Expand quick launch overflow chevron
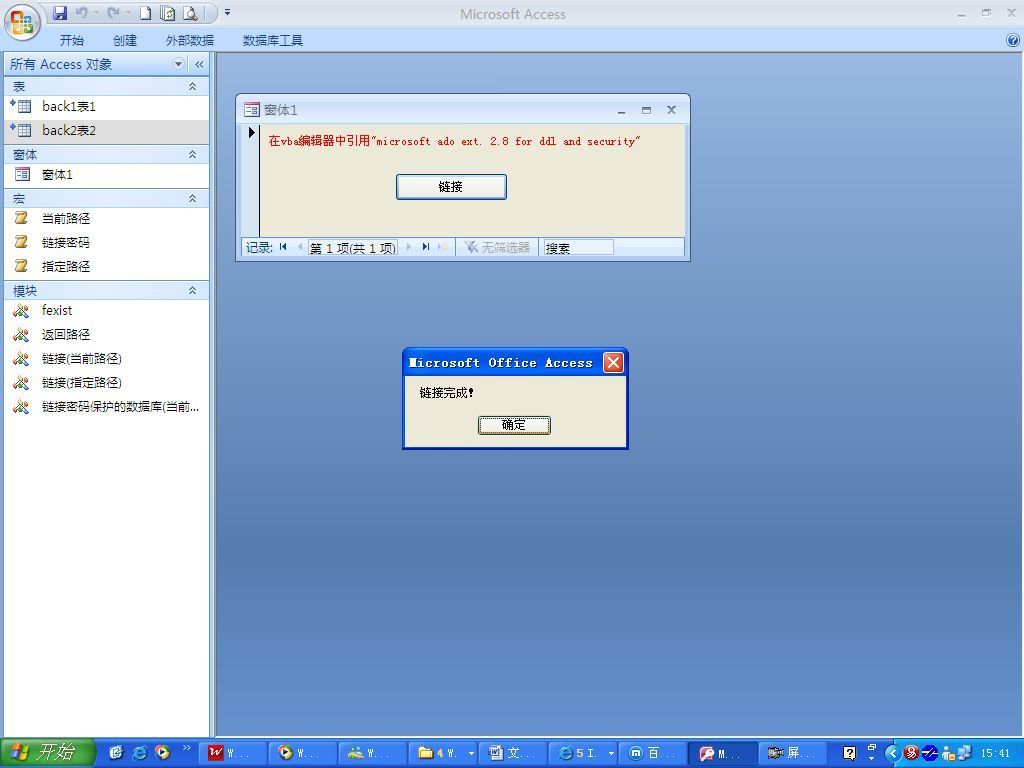 point(187,748)
